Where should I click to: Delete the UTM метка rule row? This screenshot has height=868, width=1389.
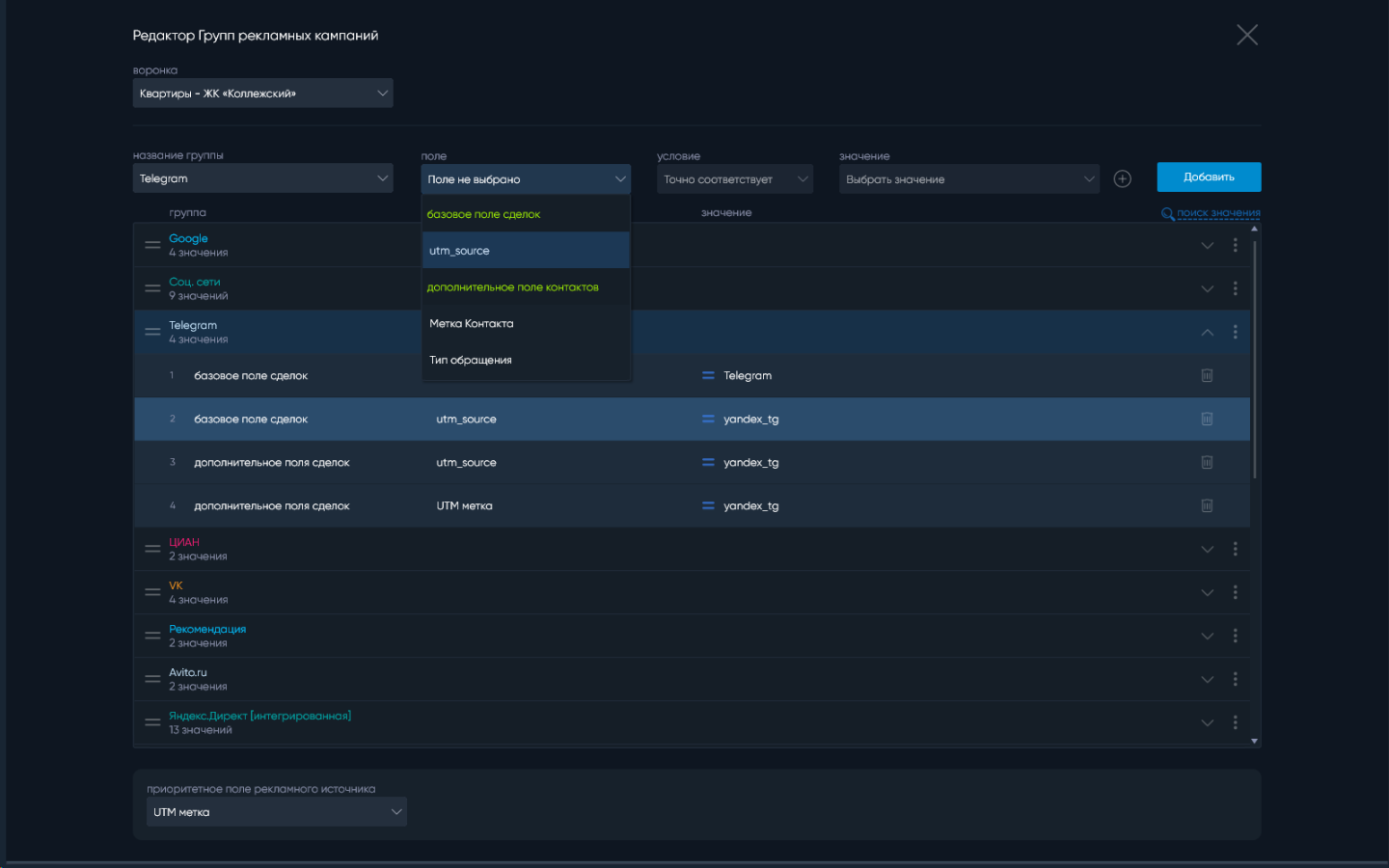click(1207, 505)
